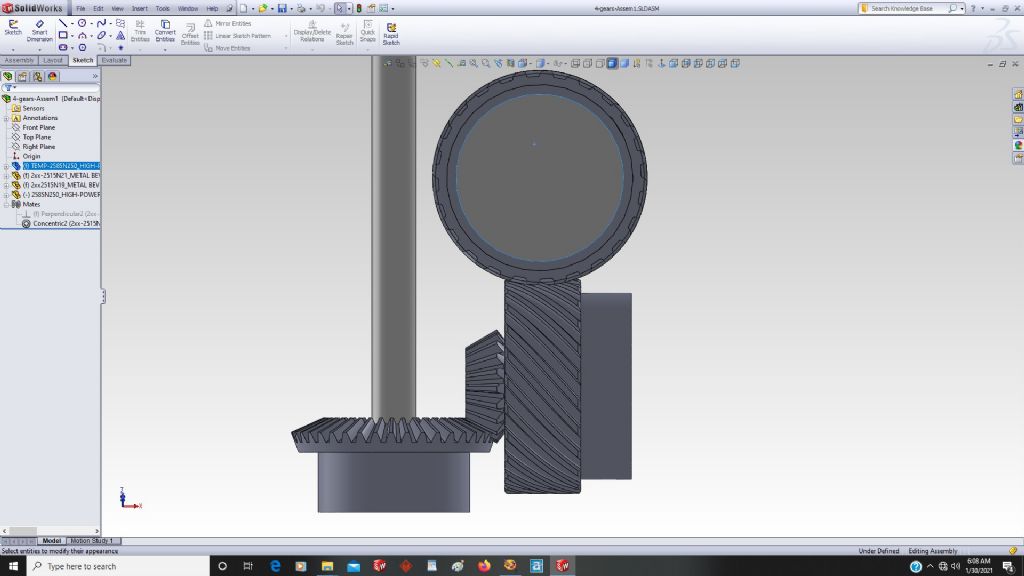The image size is (1024, 576).
Task: Expand the 2xx-2515N21 METAL BEV component
Action: click(x=7, y=176)
